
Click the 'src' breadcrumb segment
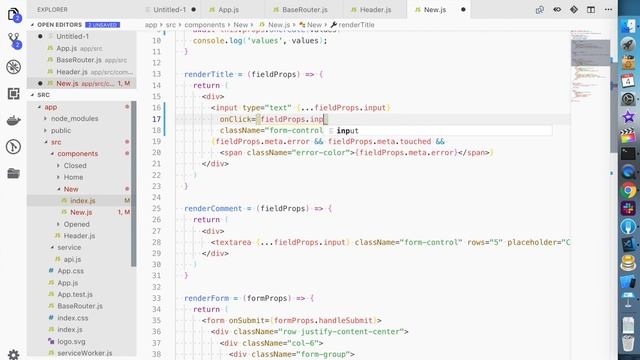pyautogui.click(x=171, y=25)
